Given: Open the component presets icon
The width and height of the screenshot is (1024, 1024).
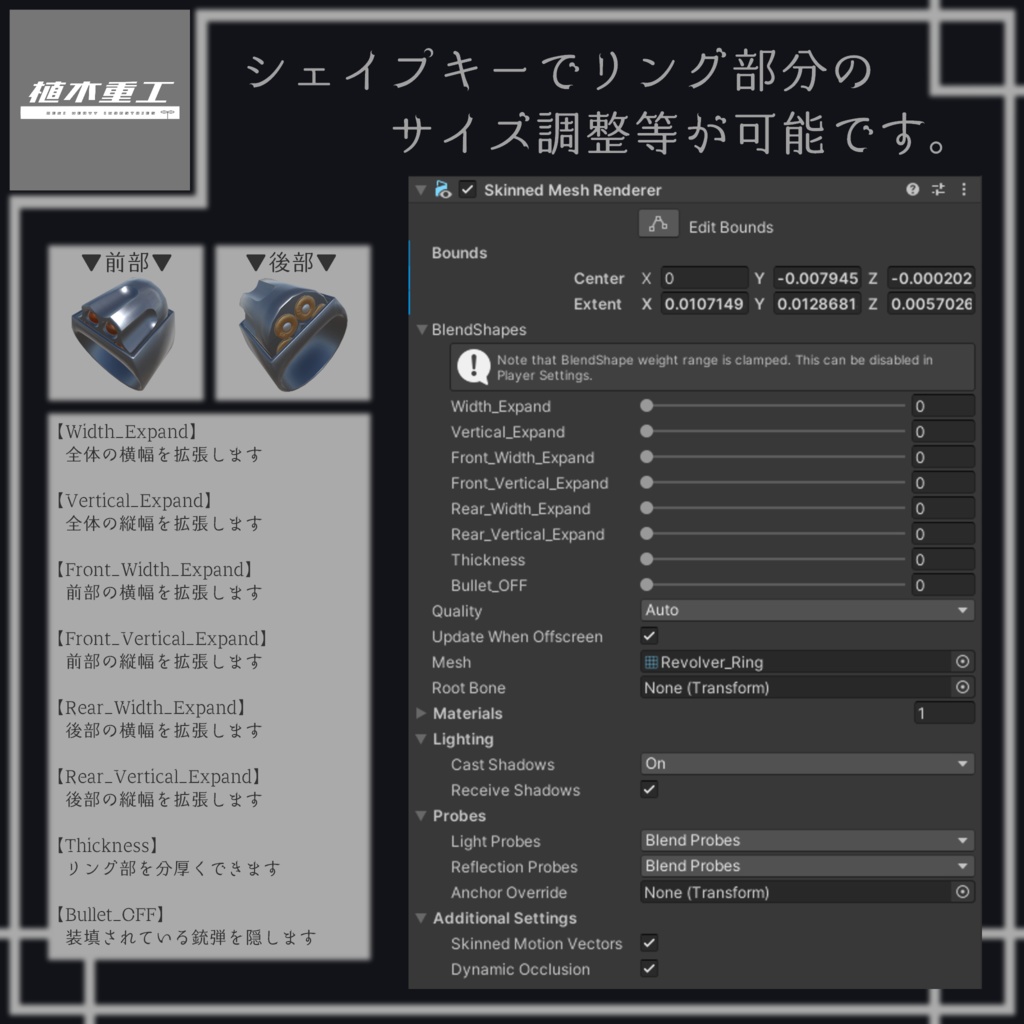Looking at the screenshot, I should [936, 190].
